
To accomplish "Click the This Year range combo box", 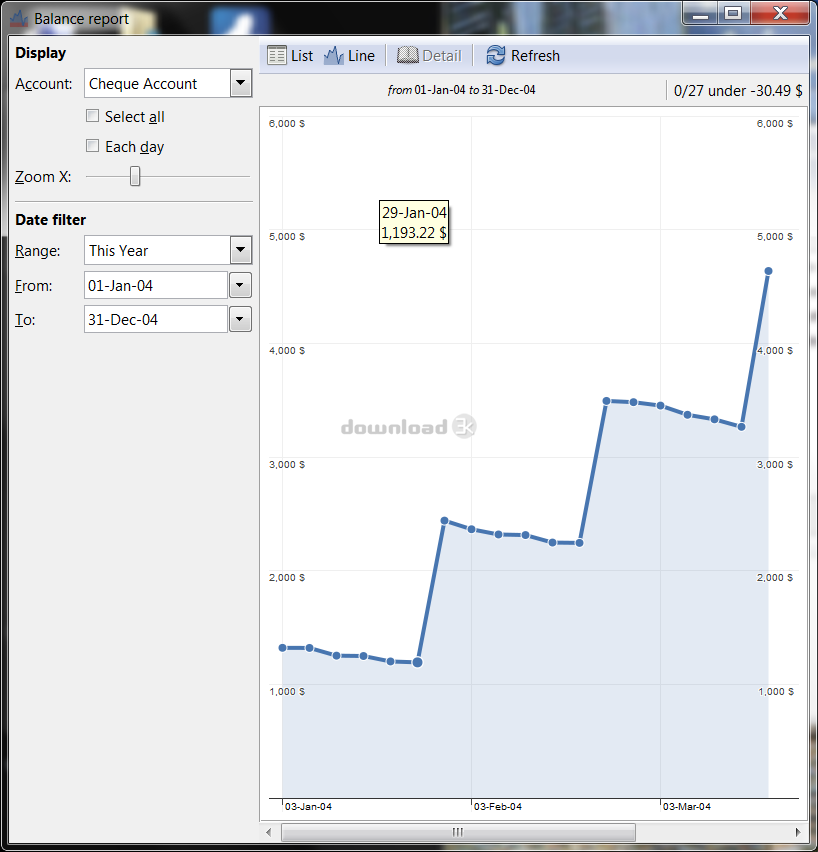I will [168, 250].
